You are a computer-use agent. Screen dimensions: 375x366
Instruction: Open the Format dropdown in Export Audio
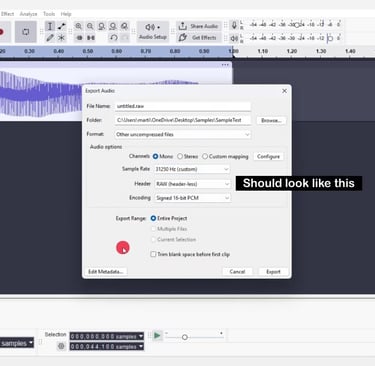183,134
